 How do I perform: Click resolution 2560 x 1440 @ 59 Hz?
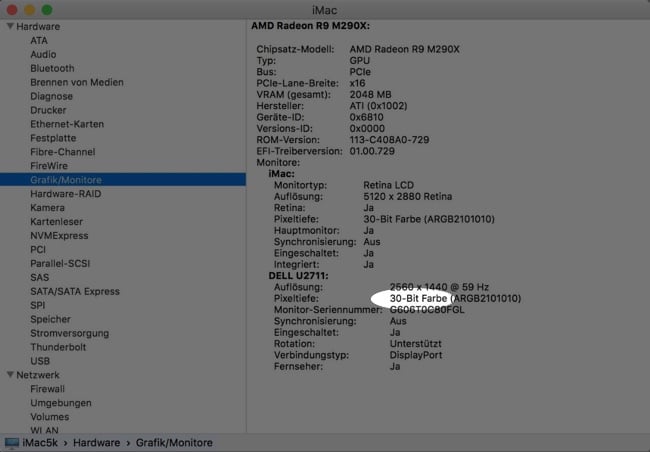(439, 287)
